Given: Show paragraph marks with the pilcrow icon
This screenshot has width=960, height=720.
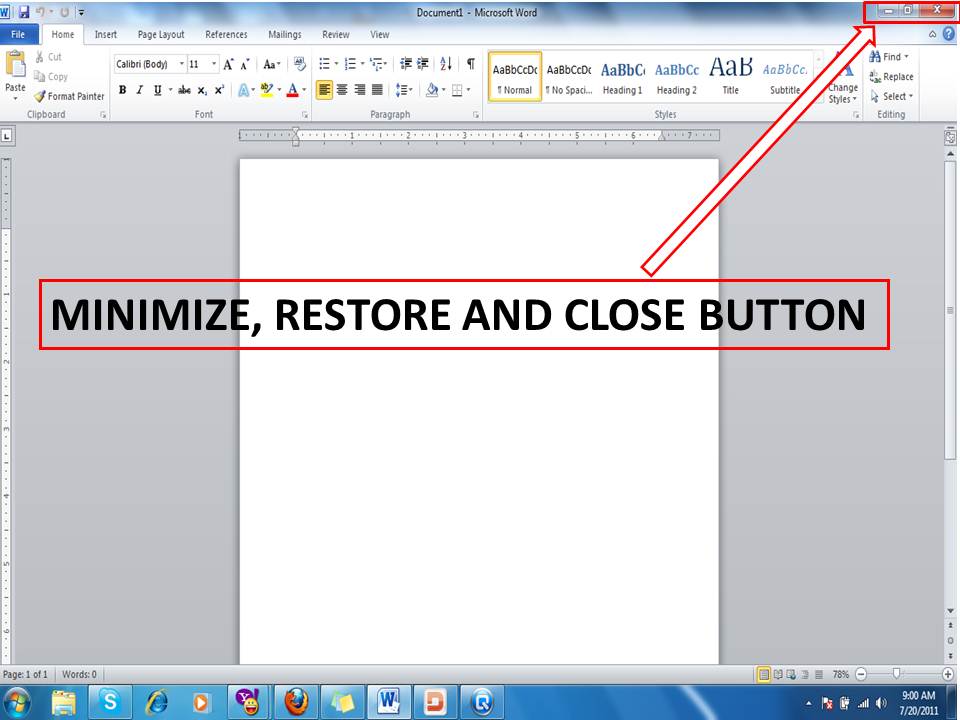Looking at the screenshot, I should pyautogui.click(x=469, y=63).
